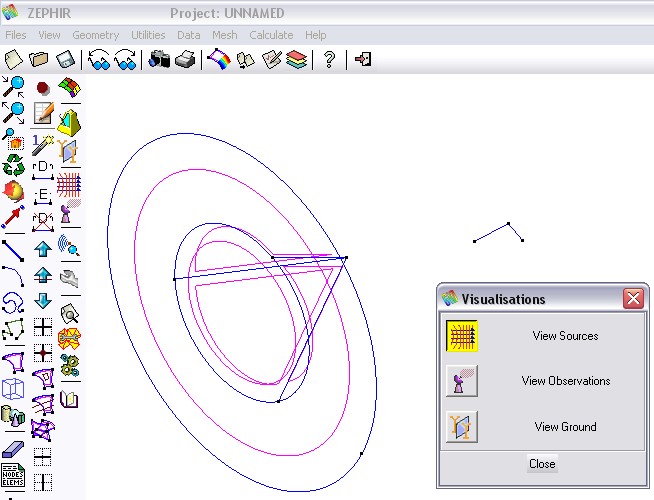
Task: Open the Mesh menu
Action: click(x=224, y=35)
